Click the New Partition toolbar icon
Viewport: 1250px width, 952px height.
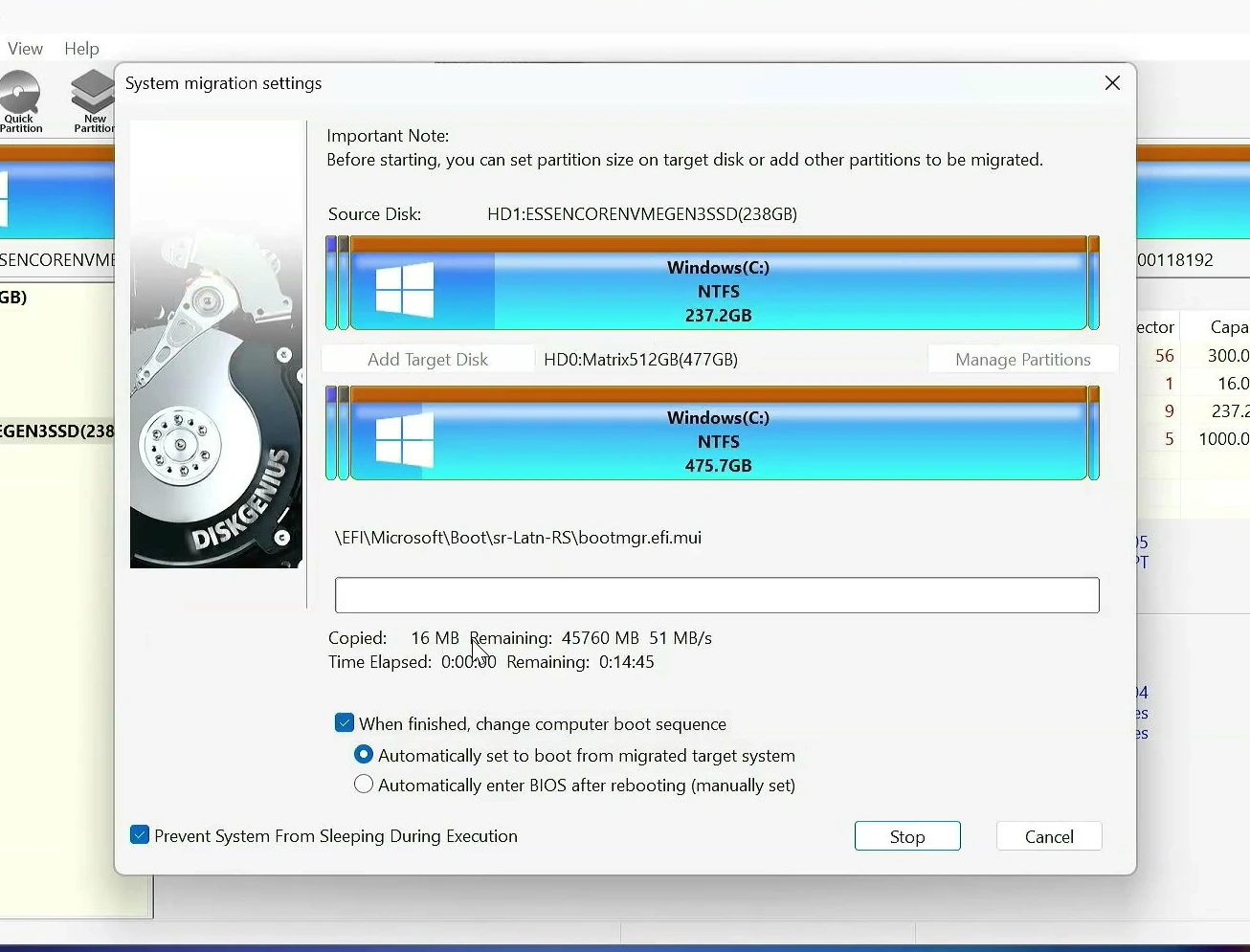point(93,101)
